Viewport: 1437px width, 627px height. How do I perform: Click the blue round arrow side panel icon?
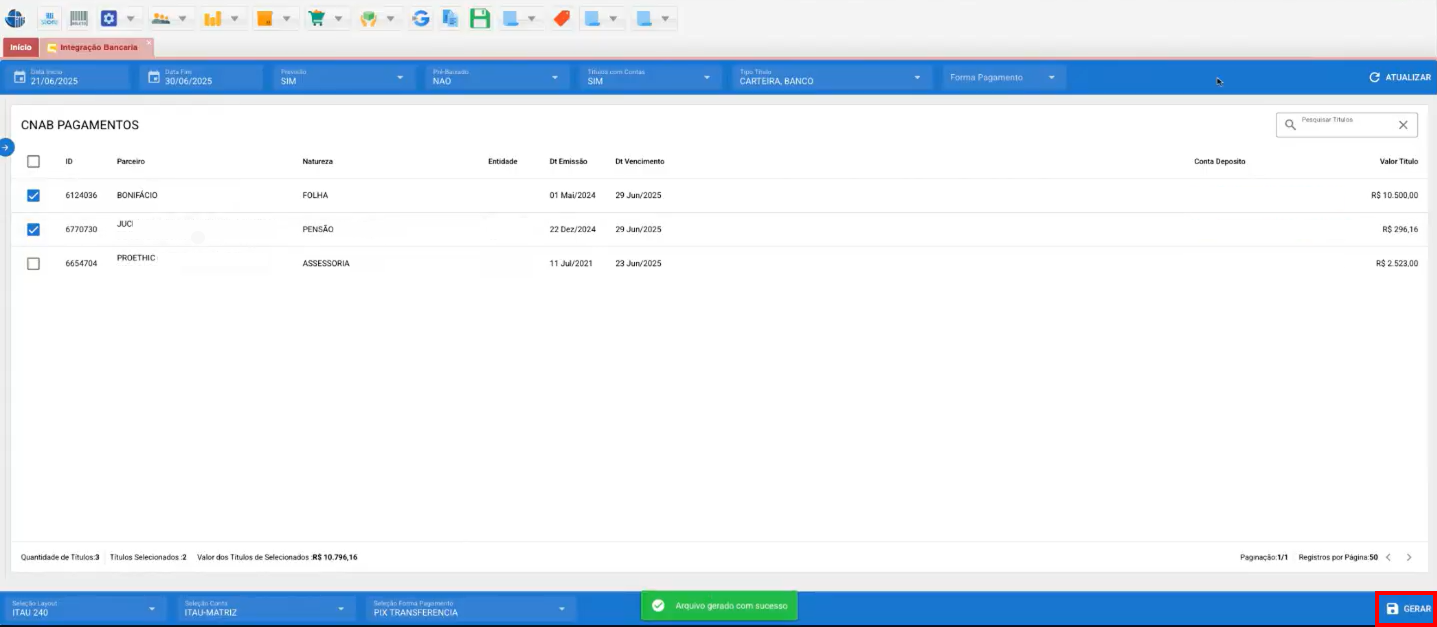6,148
